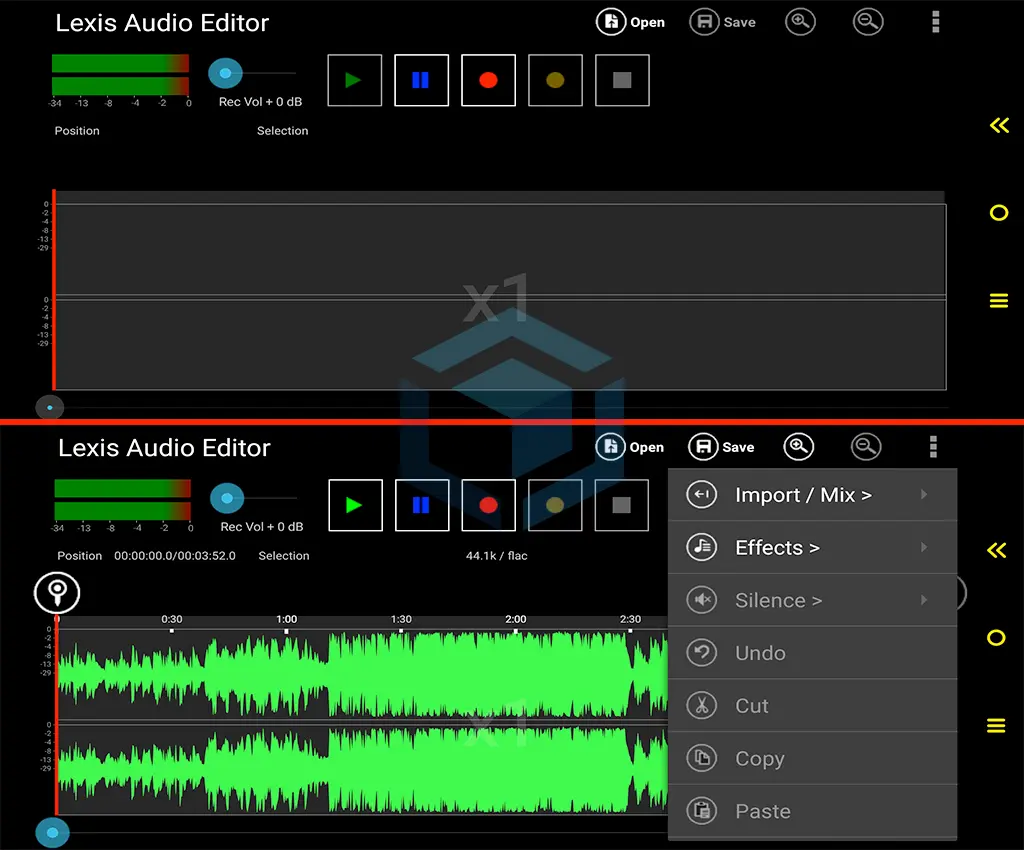Click 0:30 marker on waveform timeline
The image size is (1024, 850).
click(172, 619)
